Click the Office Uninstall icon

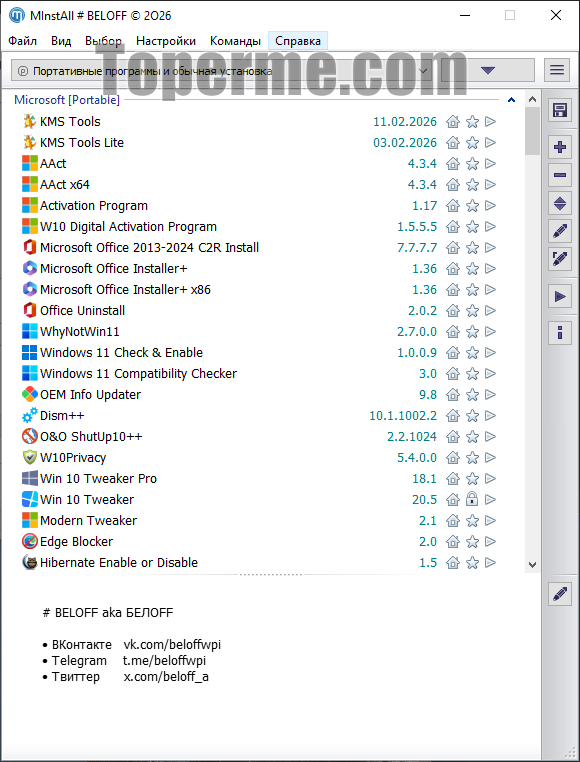coord(30,311)
